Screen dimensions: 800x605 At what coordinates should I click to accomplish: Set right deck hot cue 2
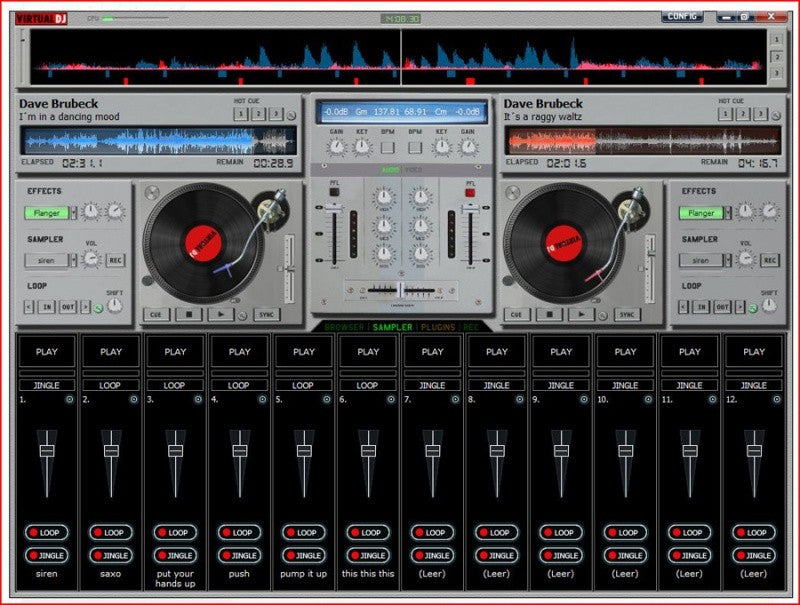(x=743, y=113)
